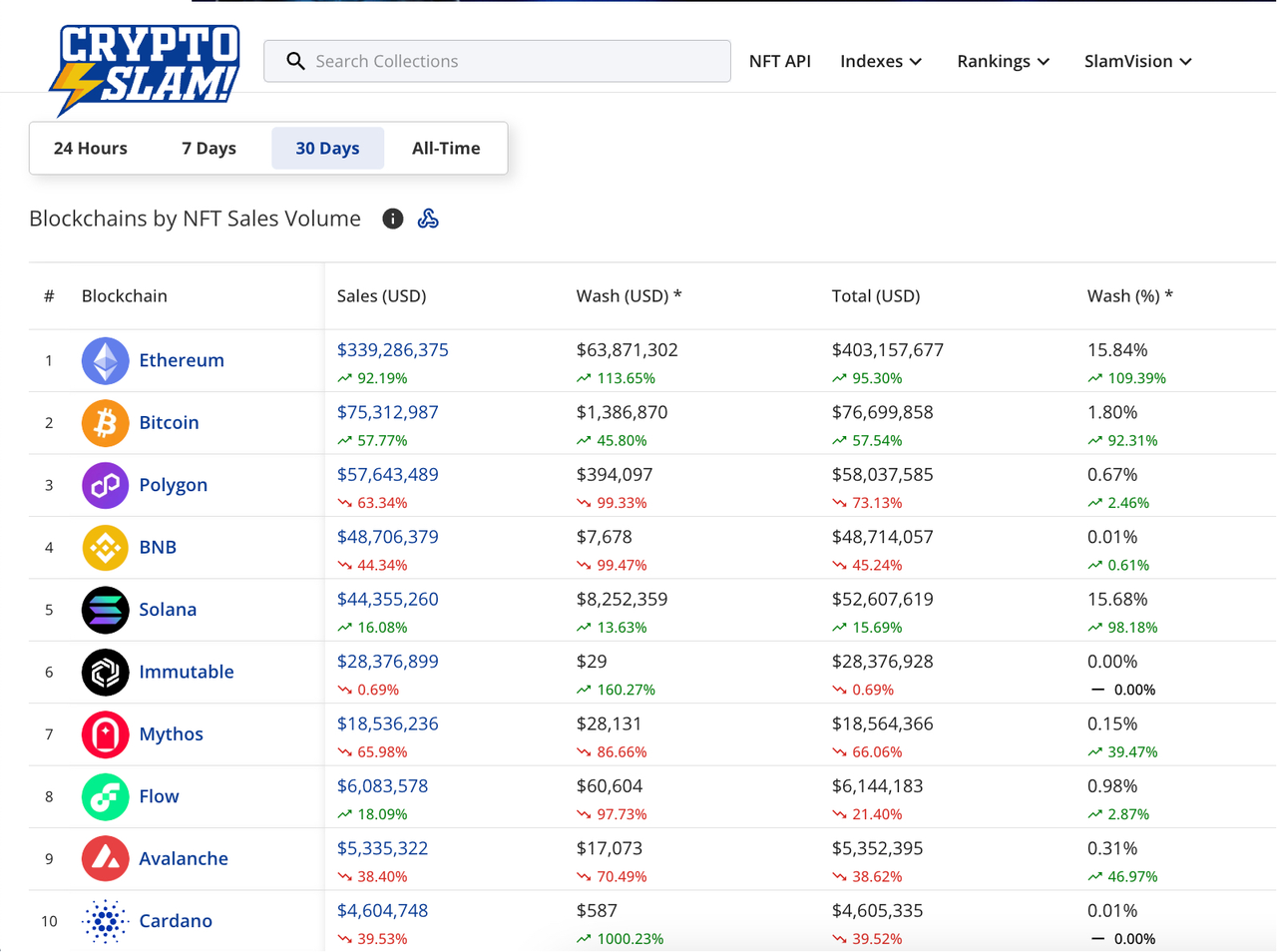The width and height of the screenshot is (1277, 952).
Task: Click Flow wash value $60,604
Action: coord(610,786)
